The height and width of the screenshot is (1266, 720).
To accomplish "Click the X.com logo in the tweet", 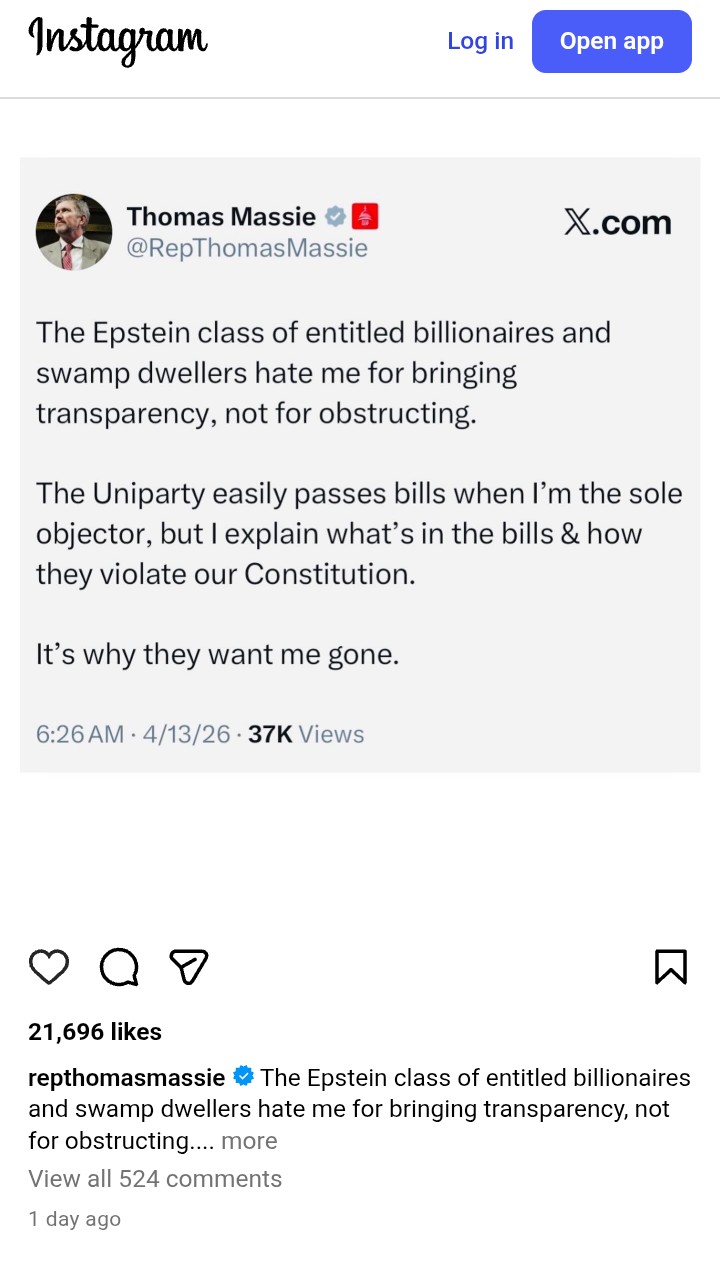I will (617, 223).
